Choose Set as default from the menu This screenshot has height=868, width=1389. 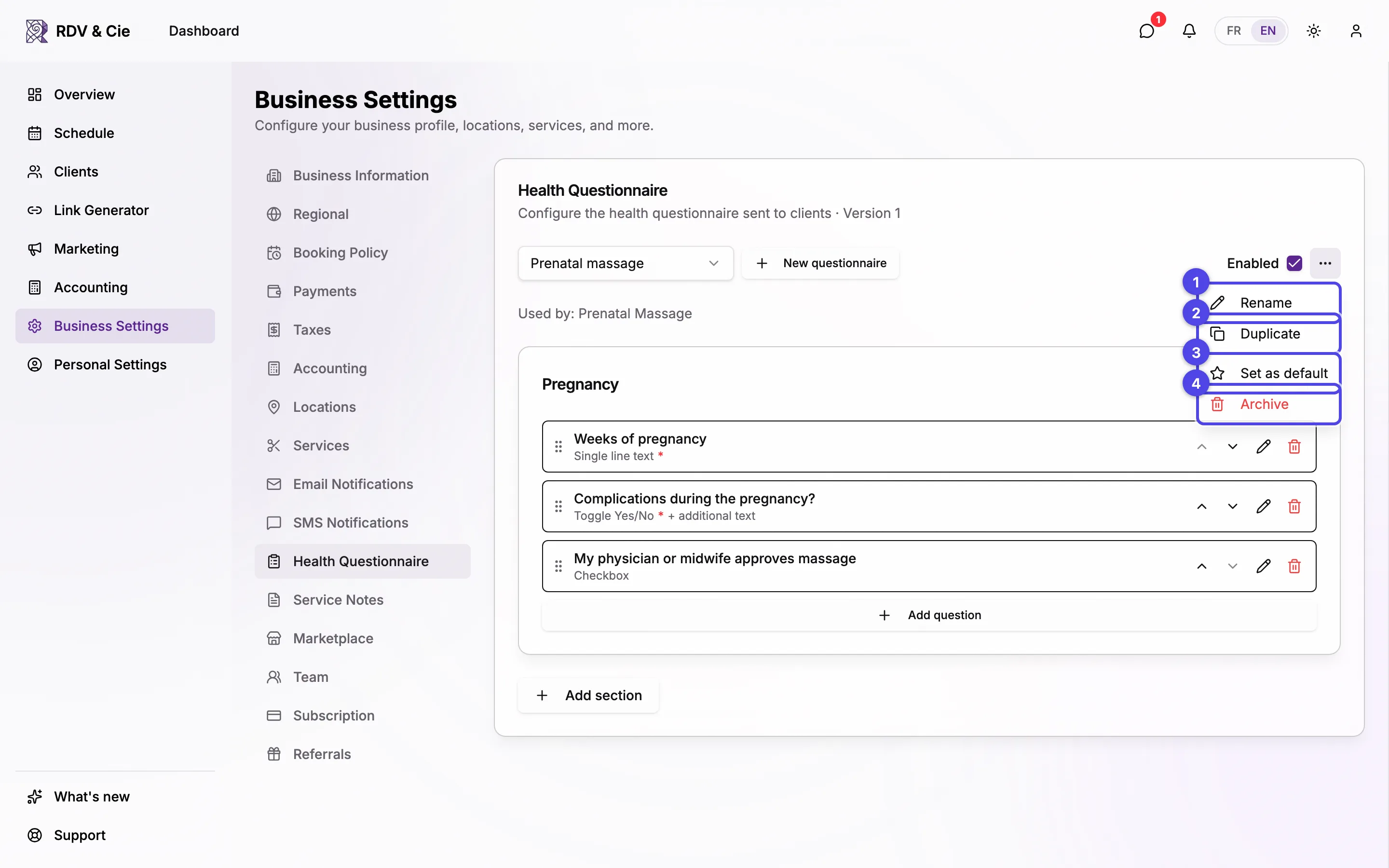pyautogui.click(x=1268, y=373)
